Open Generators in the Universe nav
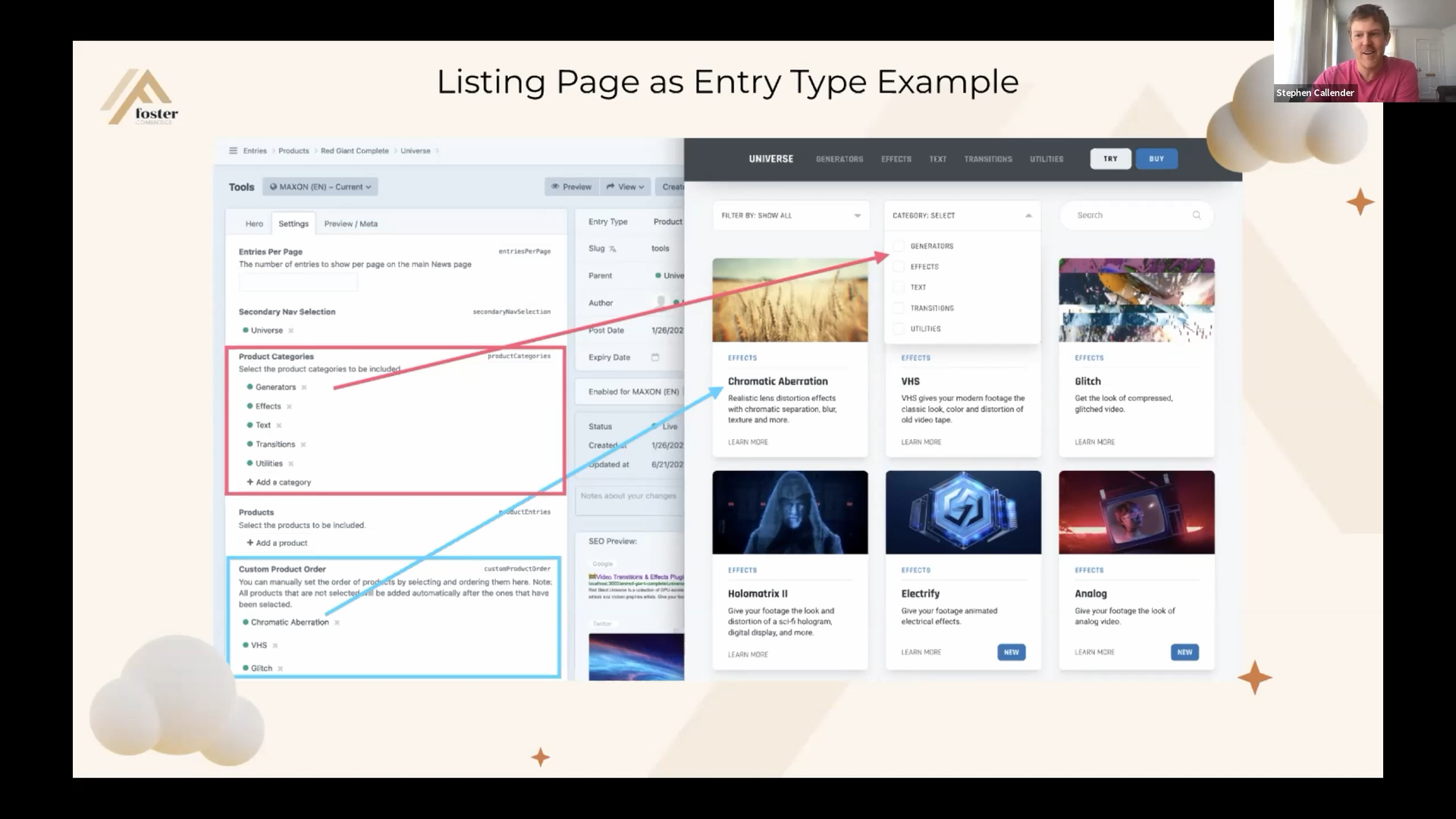This screenshot has width=1456, height=819. [839, 159]
